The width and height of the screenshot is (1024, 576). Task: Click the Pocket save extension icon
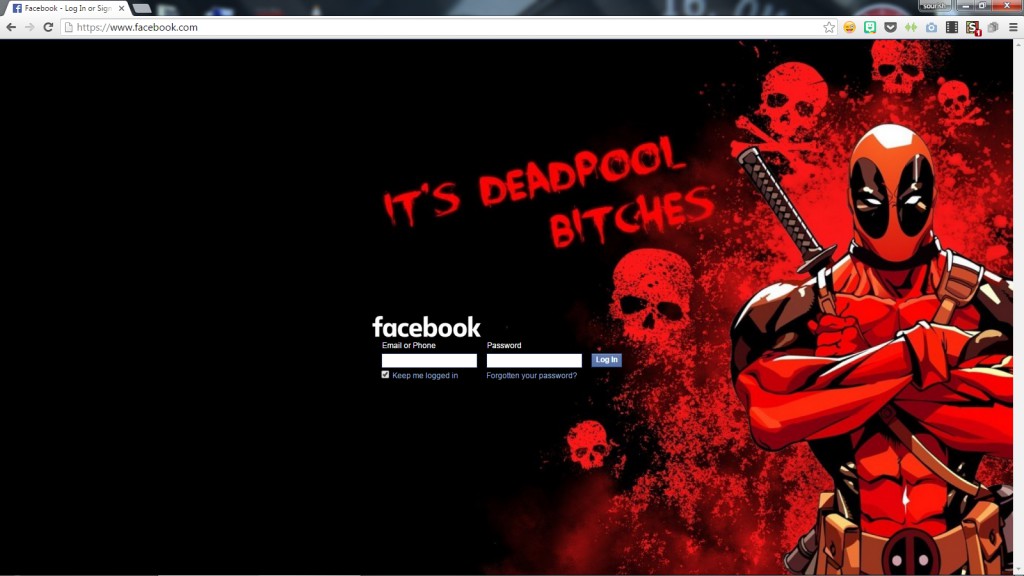tap(890, 27)
